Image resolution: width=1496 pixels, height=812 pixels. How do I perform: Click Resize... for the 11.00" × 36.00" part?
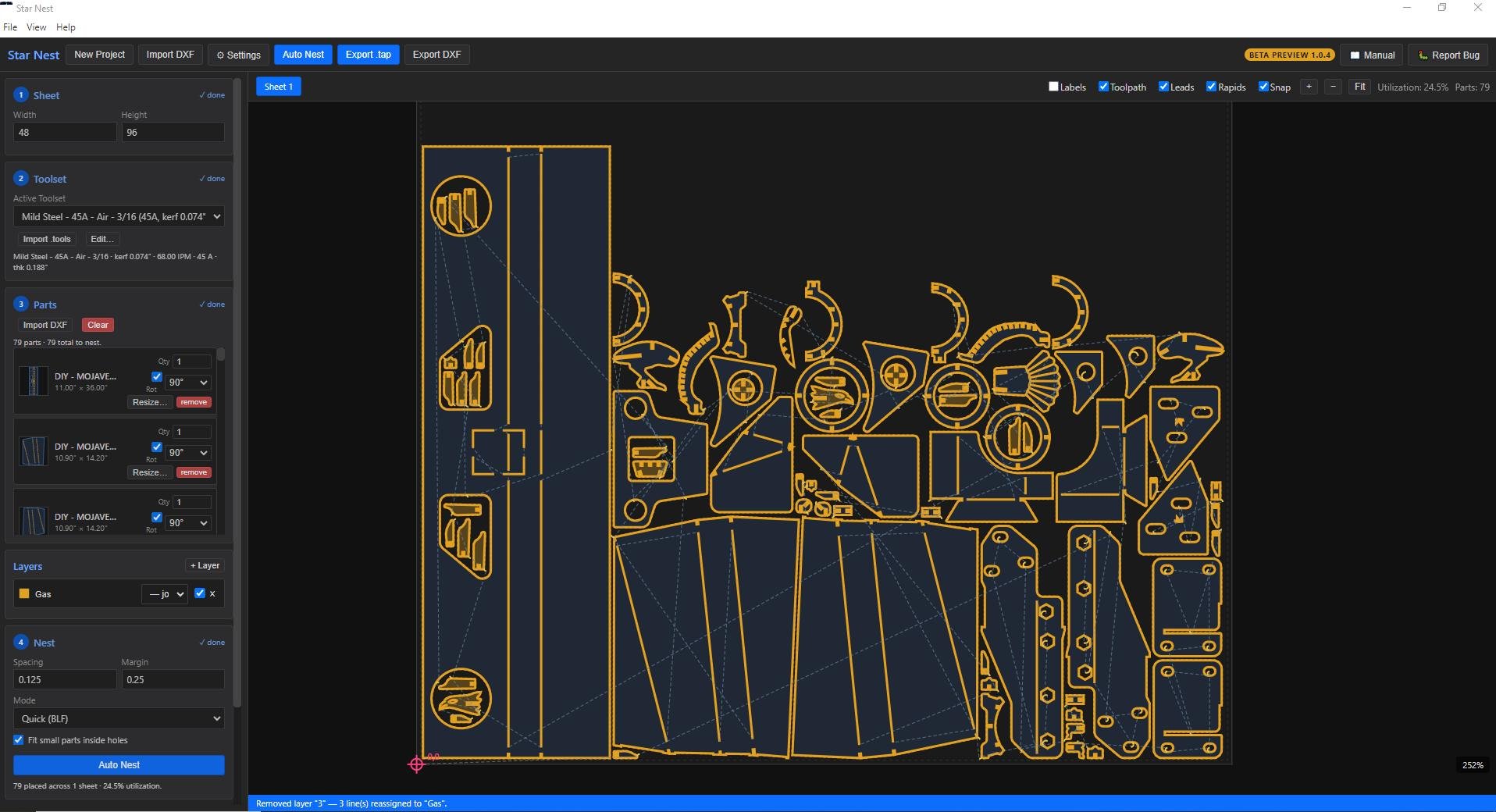(149, 402)
